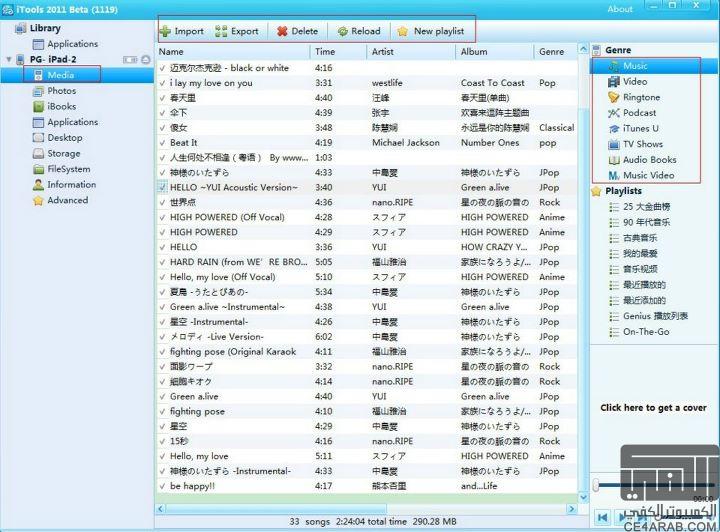Viewport: 720px width, 532px height.
Task: Open the playlist starting with 25
Action: tap(640, 207)
